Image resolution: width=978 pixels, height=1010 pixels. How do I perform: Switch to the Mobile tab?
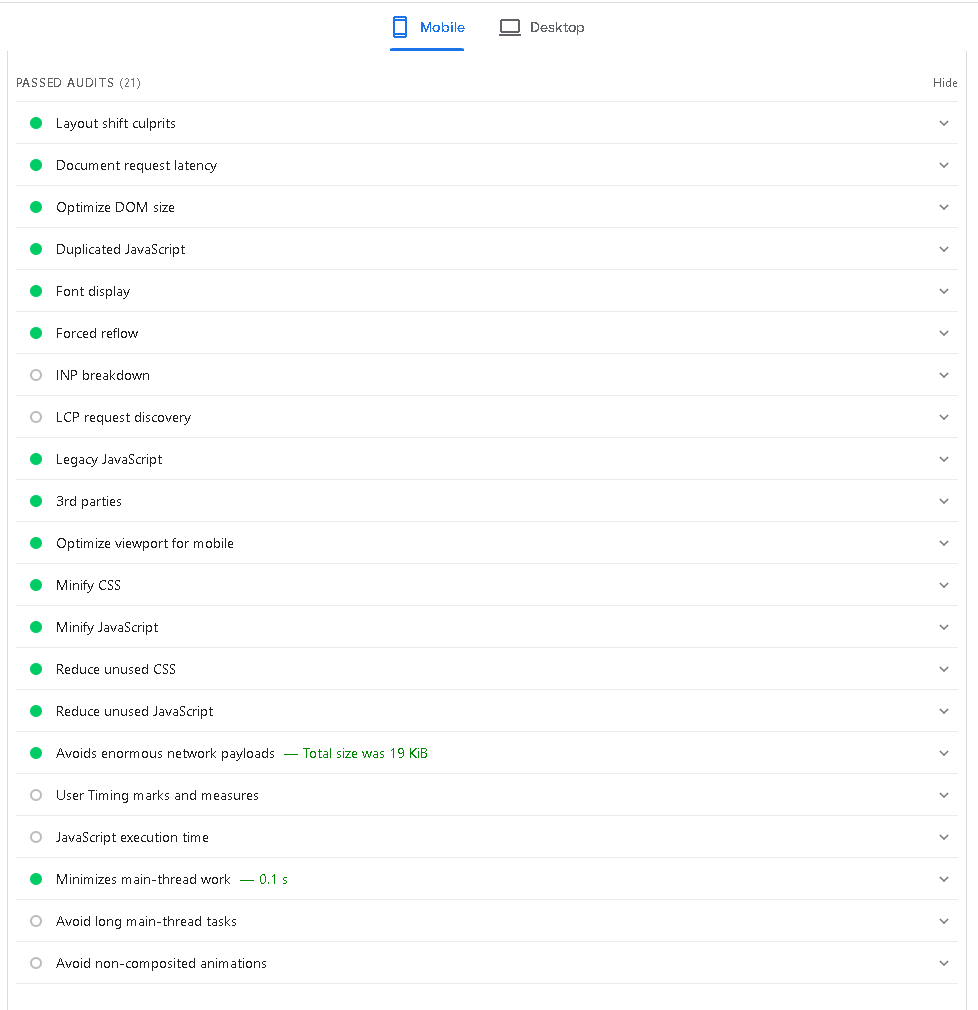(427, 27)
